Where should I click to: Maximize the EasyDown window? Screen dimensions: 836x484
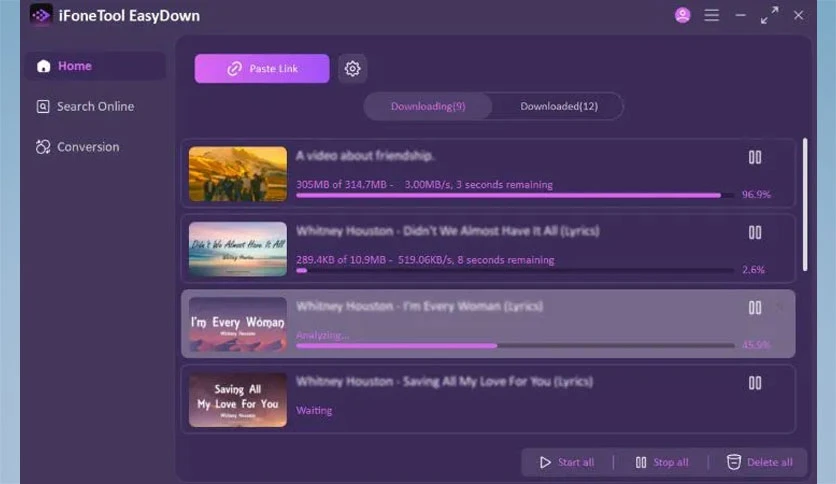coord(769,15)
